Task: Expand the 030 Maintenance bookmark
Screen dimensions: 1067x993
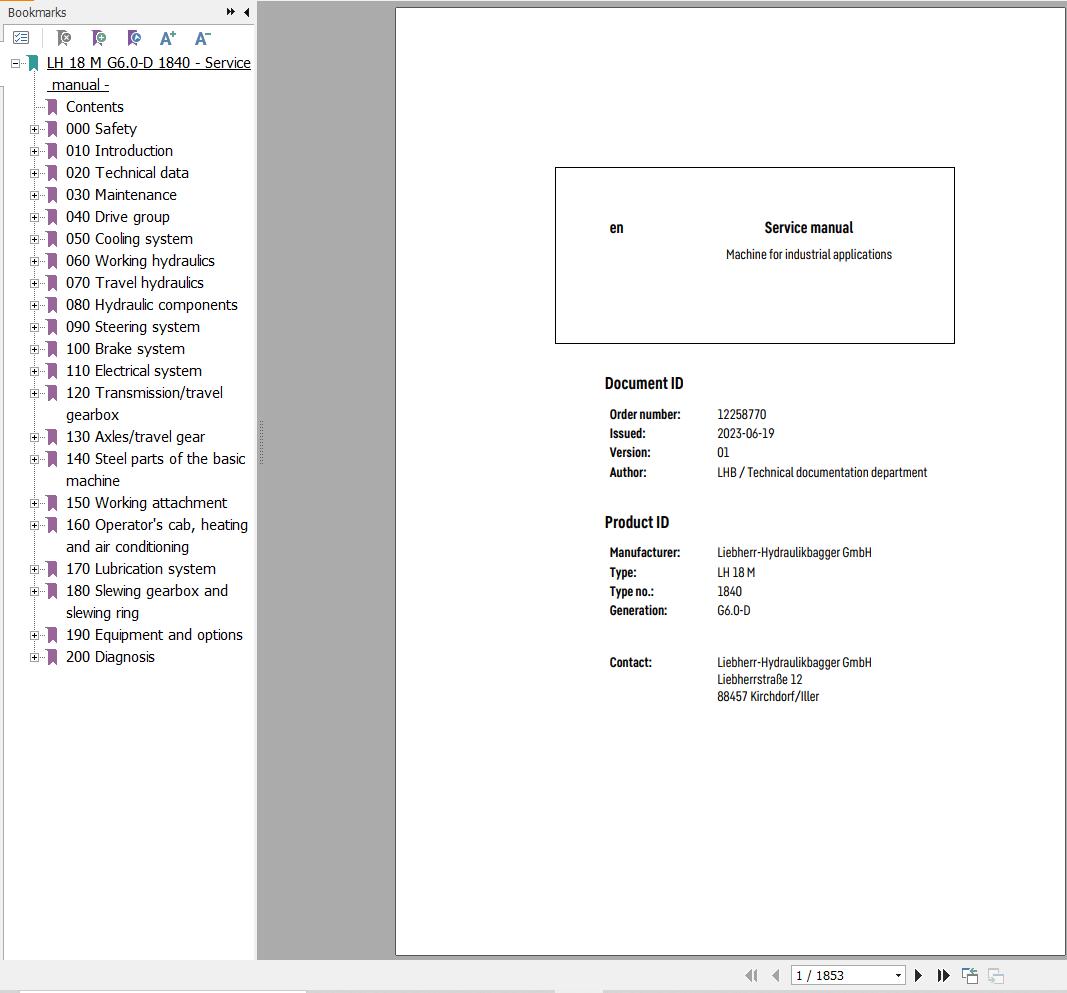Action: click(34, 195)
